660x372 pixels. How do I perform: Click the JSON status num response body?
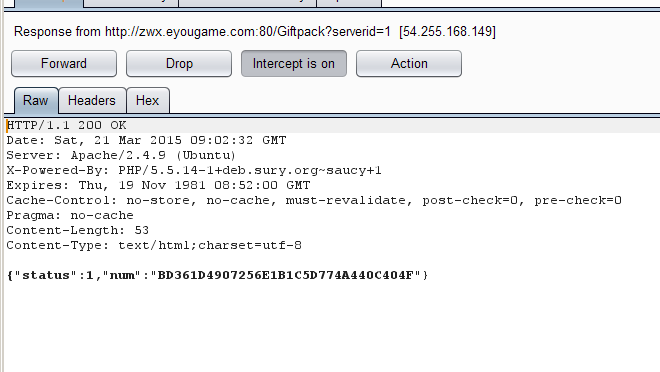217,275
